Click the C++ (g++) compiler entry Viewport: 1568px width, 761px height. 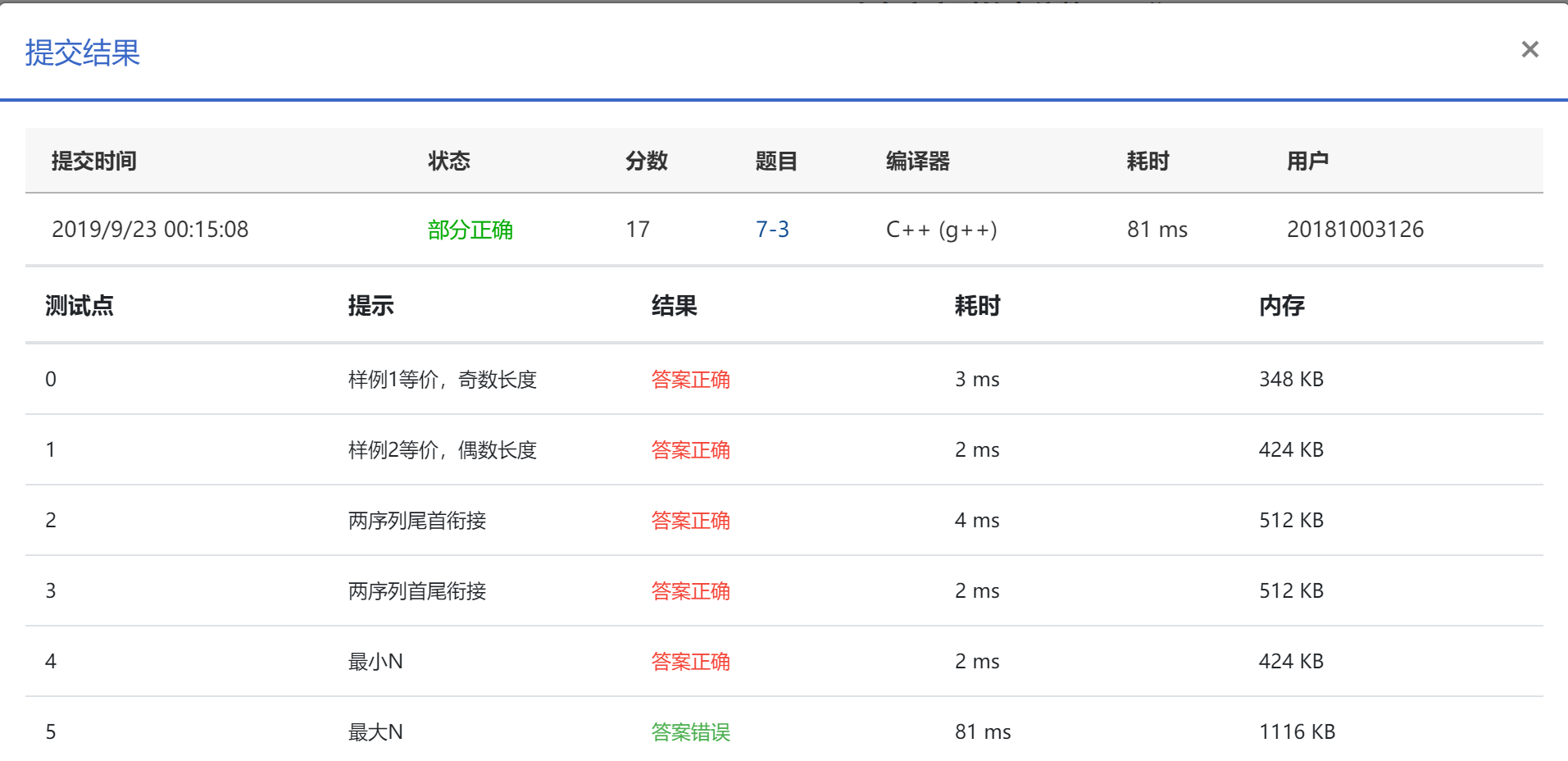(941, 230)
